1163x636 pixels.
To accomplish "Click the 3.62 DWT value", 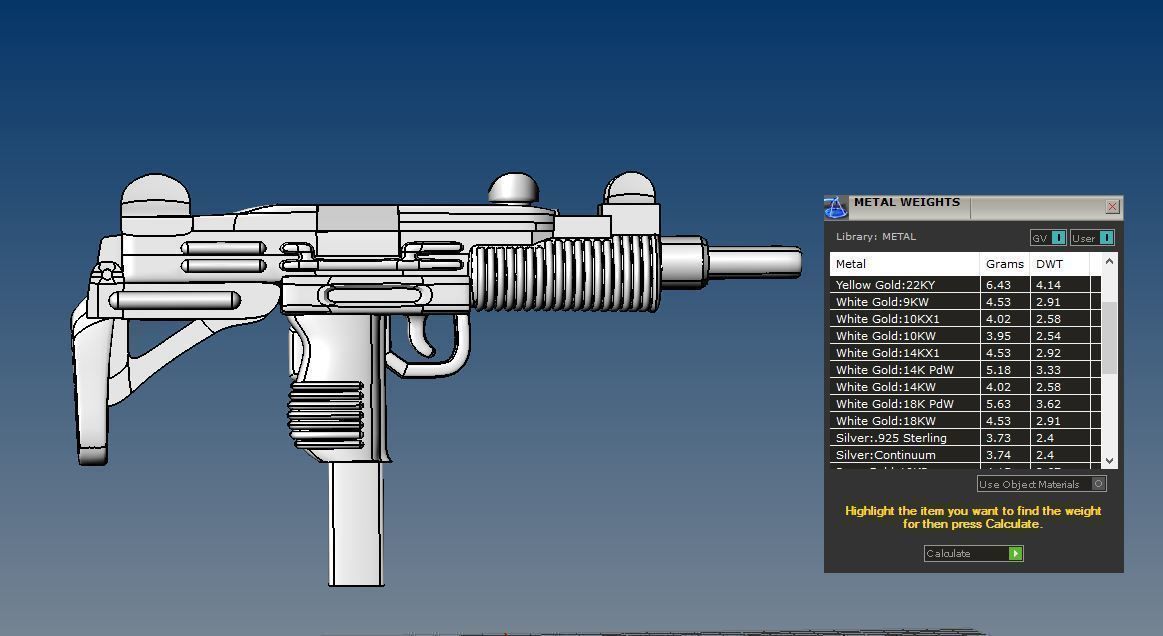I will 1049,404.
